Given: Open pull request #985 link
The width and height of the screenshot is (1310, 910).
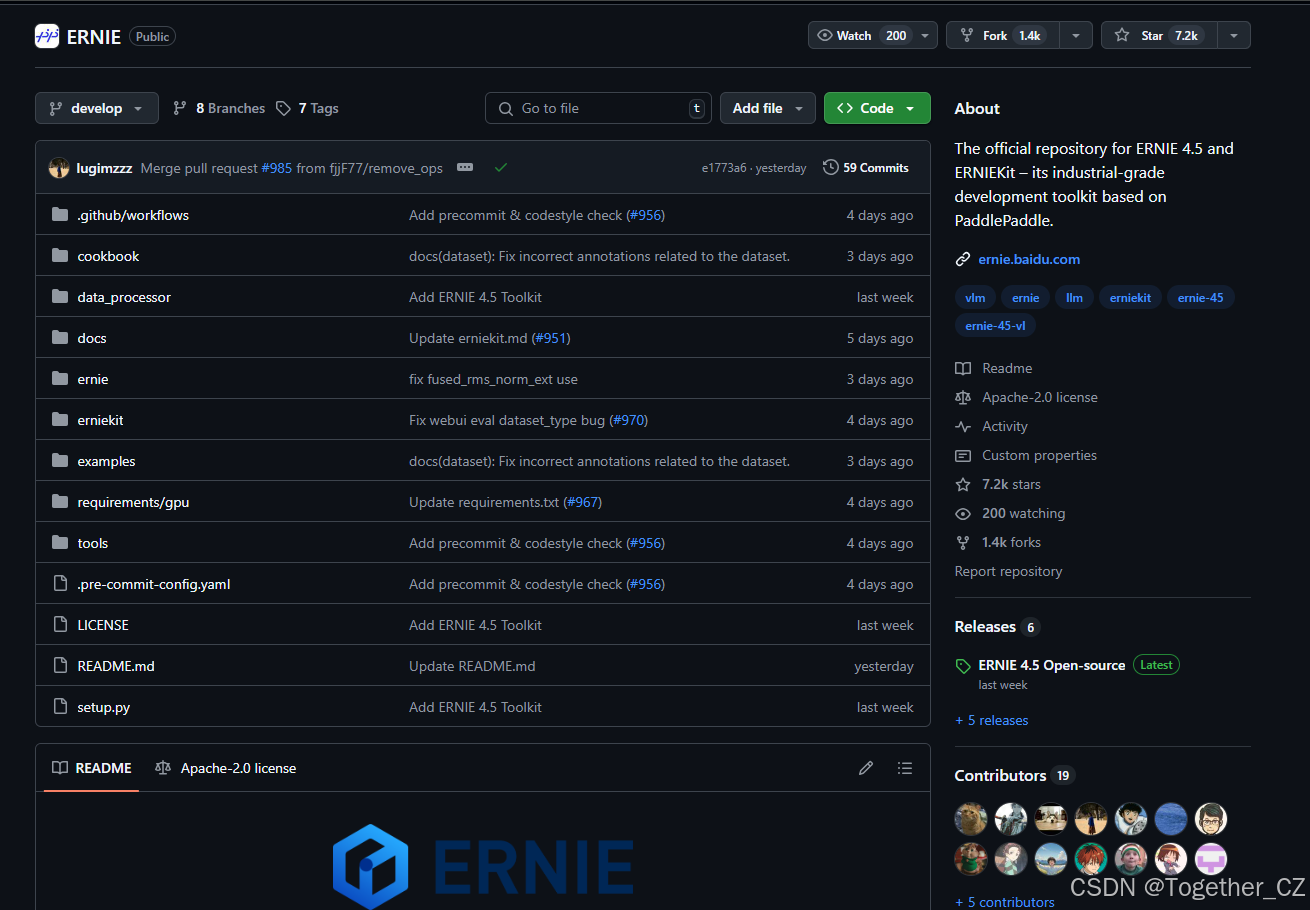Looking at the screenshot, I should point(277,168).
